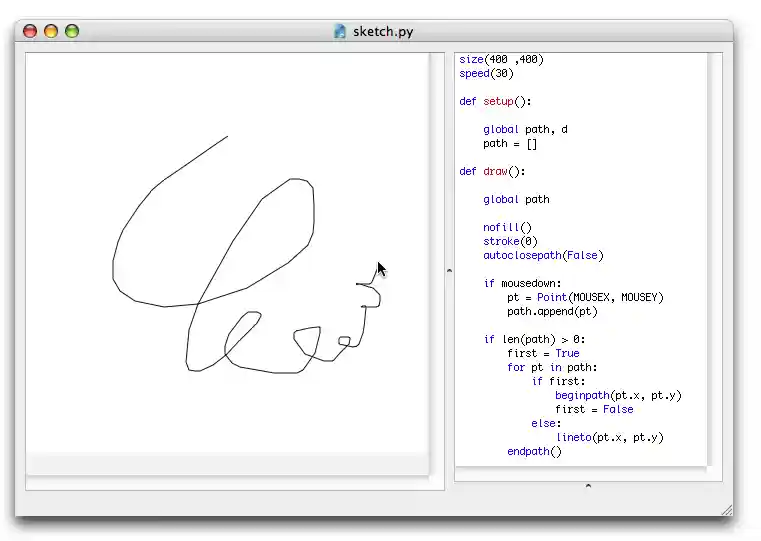
Task: Click the sketch.py document icon in title bar
Action: (x=340, y=31)
